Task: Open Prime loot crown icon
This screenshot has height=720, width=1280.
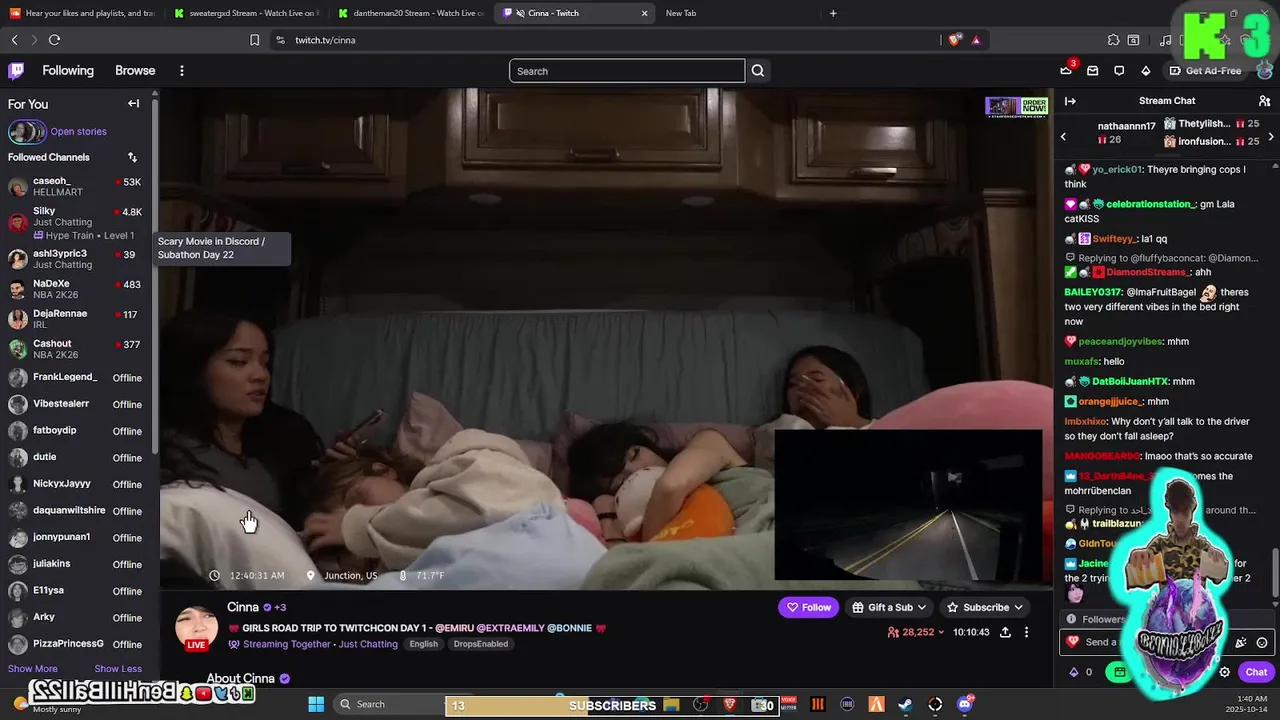Action: [x=1066, y=71]
